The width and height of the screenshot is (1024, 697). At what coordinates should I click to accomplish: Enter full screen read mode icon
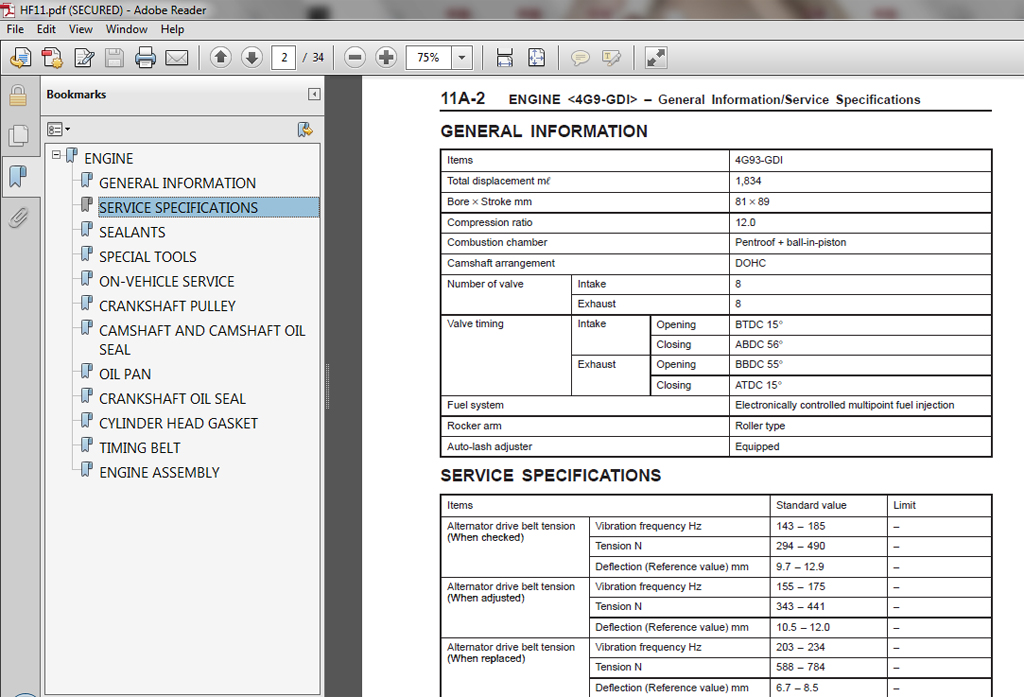pyautogui.click(x=656, y=57)
